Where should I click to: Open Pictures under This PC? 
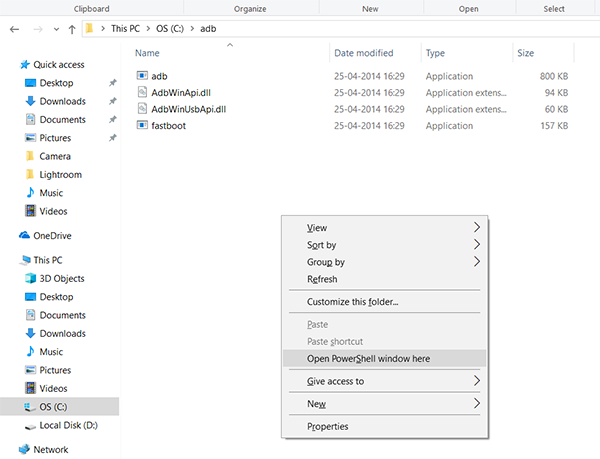click(55, 370)
